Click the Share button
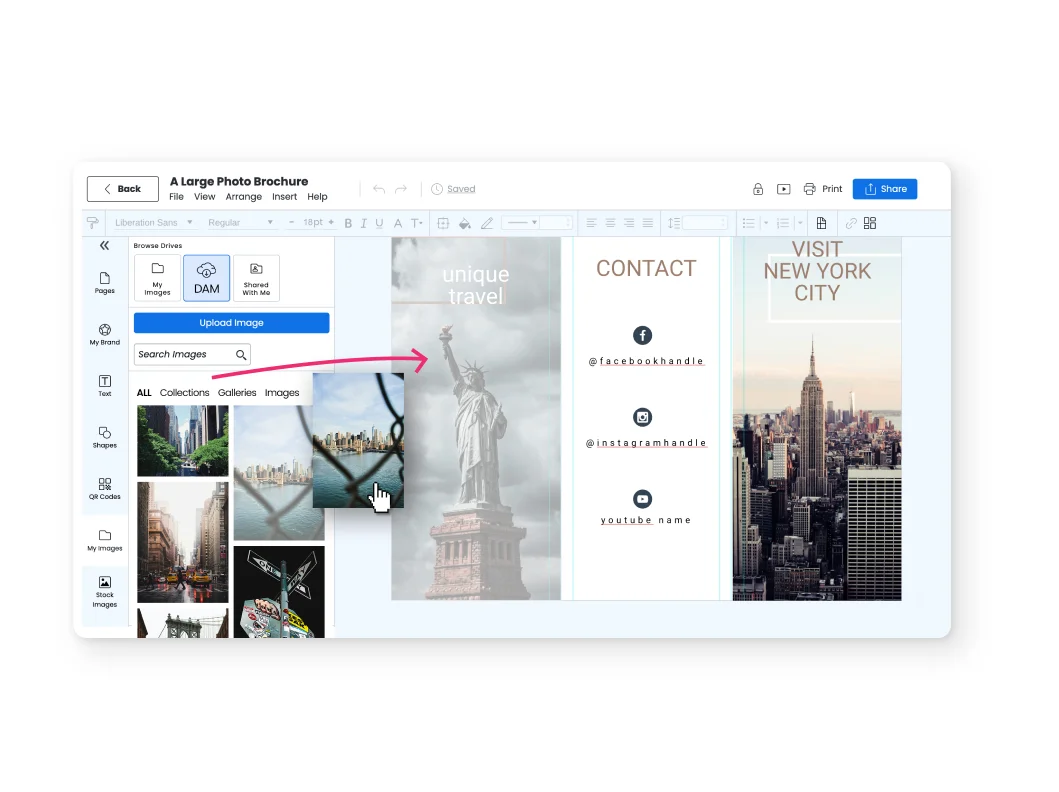This screenshot has width=1059, height=792. pos(884,189)
